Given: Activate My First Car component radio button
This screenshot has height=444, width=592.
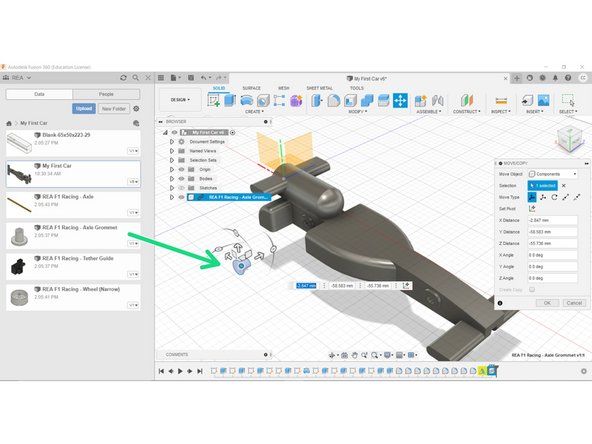Looking at the screenshot, I should coord(233,133).
